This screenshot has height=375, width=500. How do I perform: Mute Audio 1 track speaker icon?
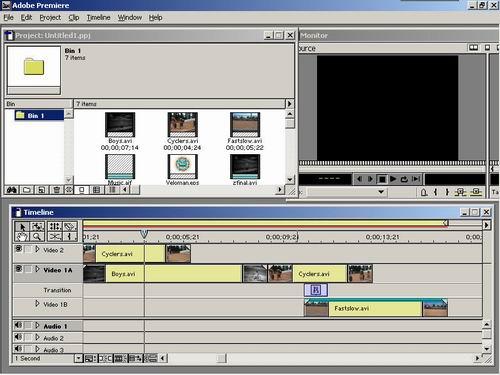click(x=18, y=325)
